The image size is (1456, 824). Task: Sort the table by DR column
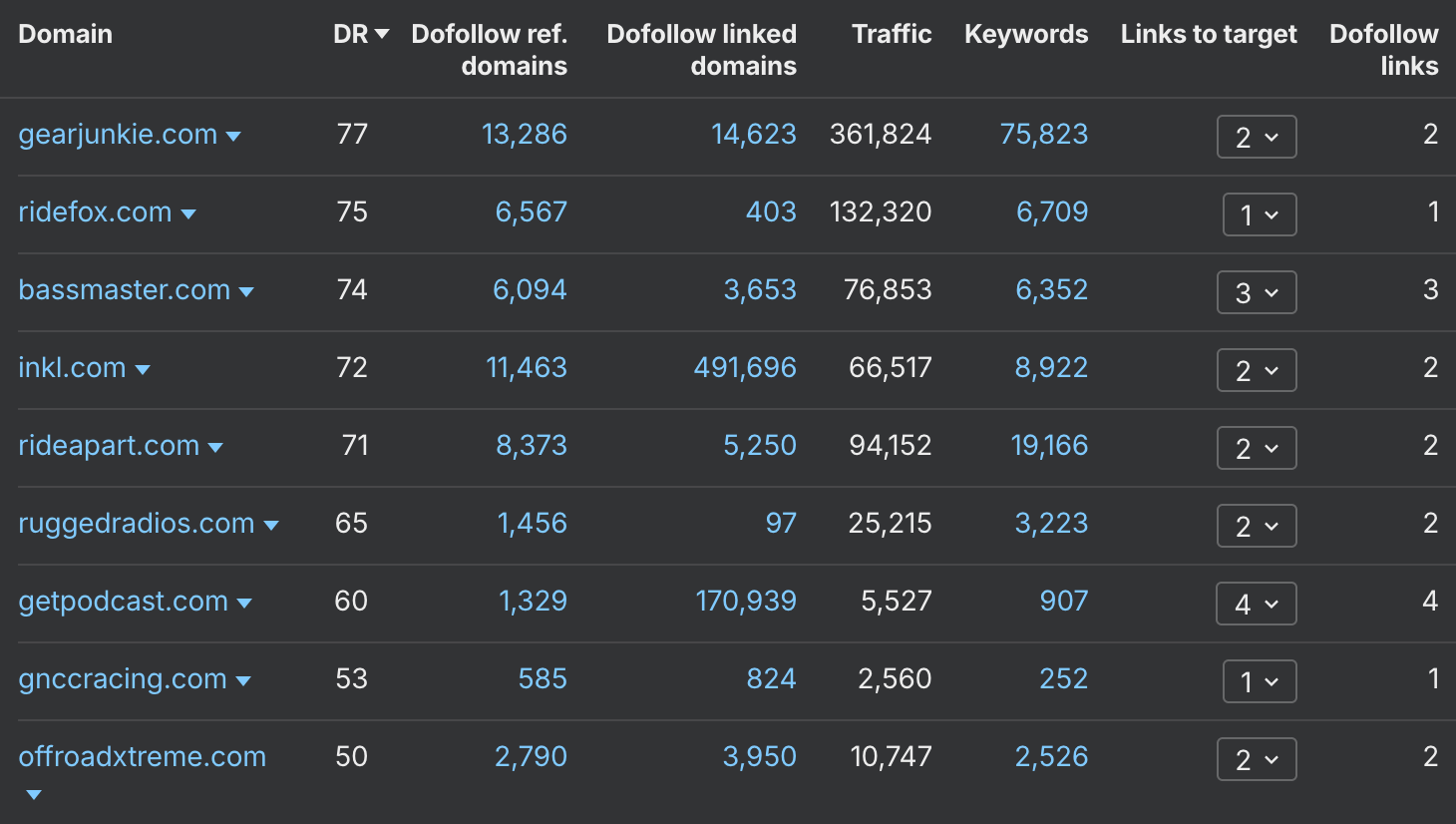360,34
